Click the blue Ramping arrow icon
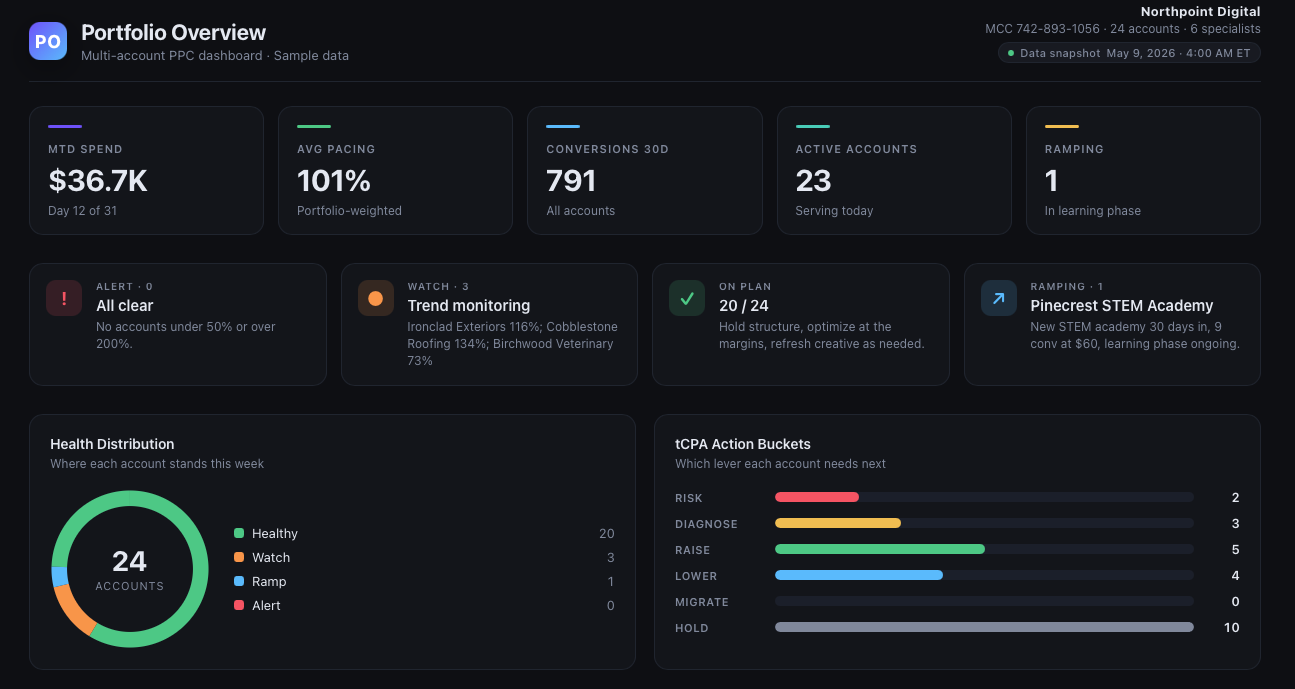 click(x=998, y=298)
